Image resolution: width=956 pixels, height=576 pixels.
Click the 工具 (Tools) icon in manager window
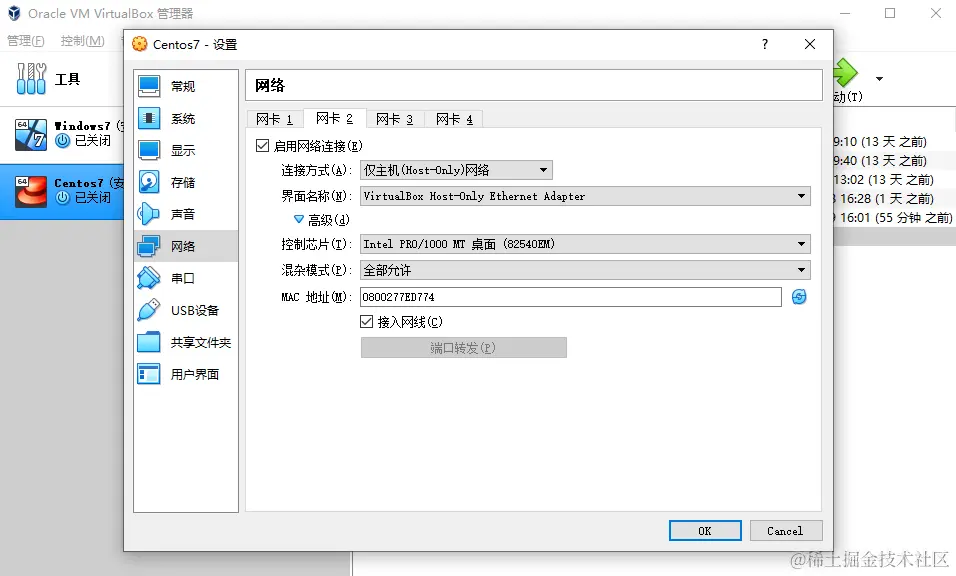click(x=31, y=79)
